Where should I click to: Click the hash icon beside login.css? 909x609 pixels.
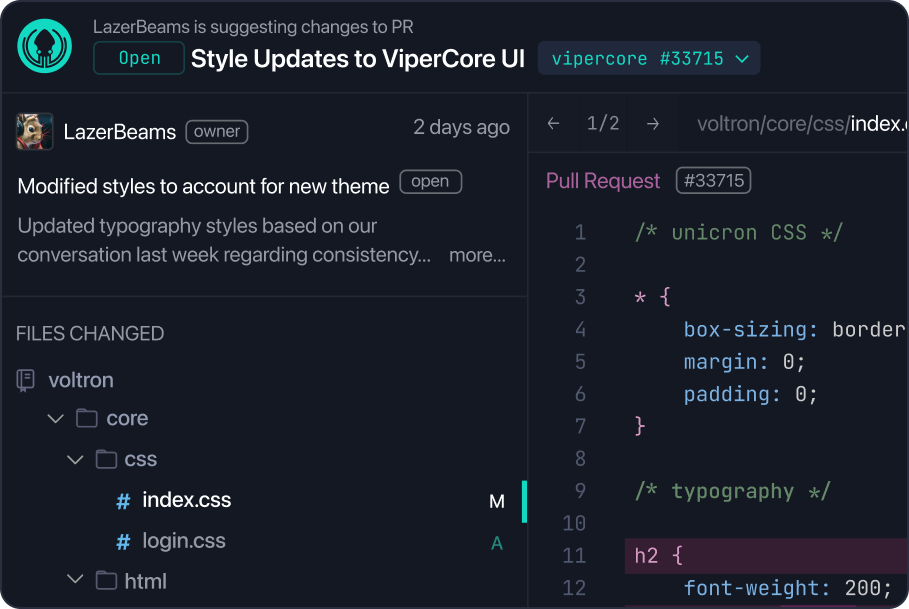coord(123,542)
